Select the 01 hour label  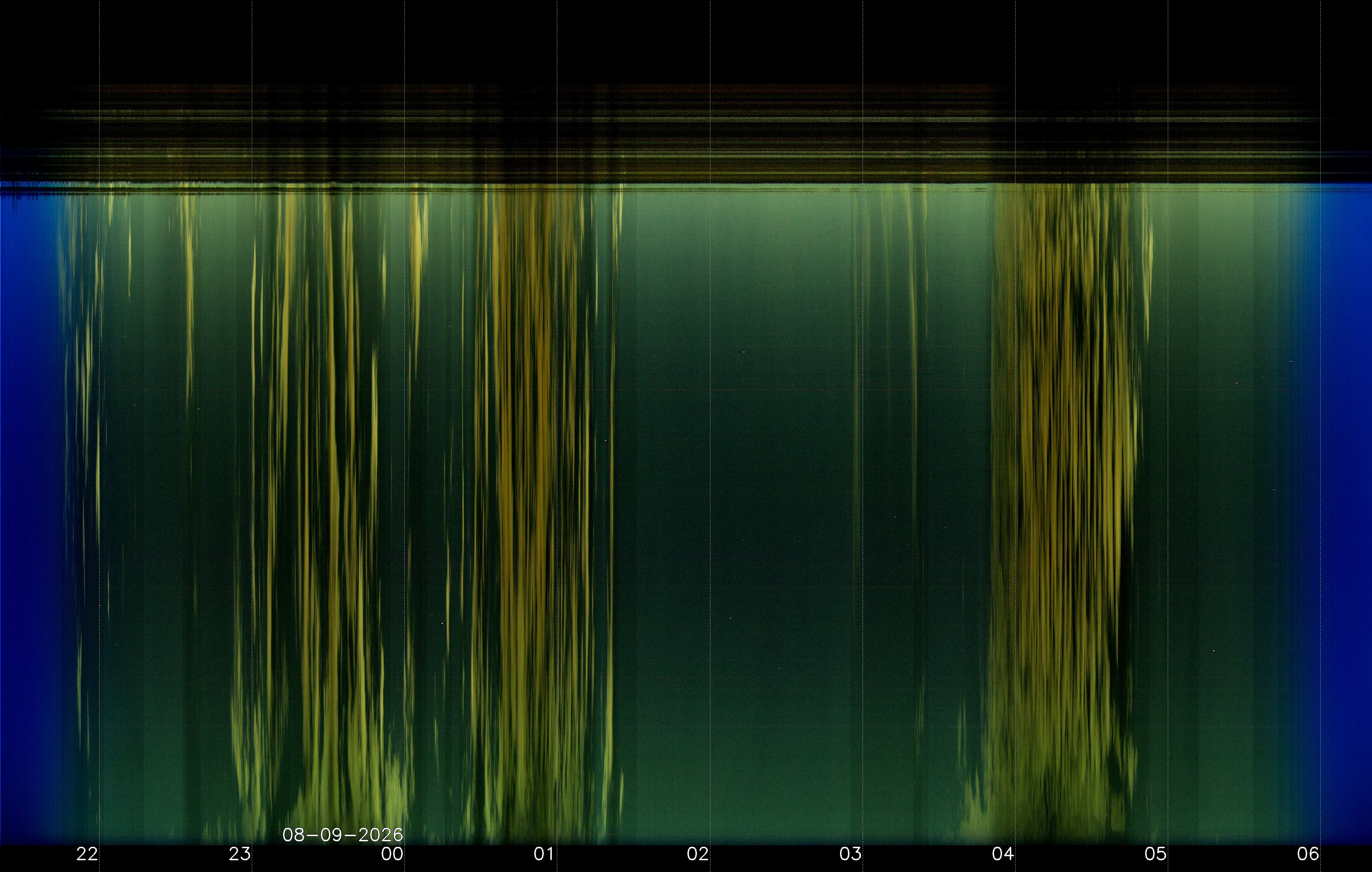[545, 854]
